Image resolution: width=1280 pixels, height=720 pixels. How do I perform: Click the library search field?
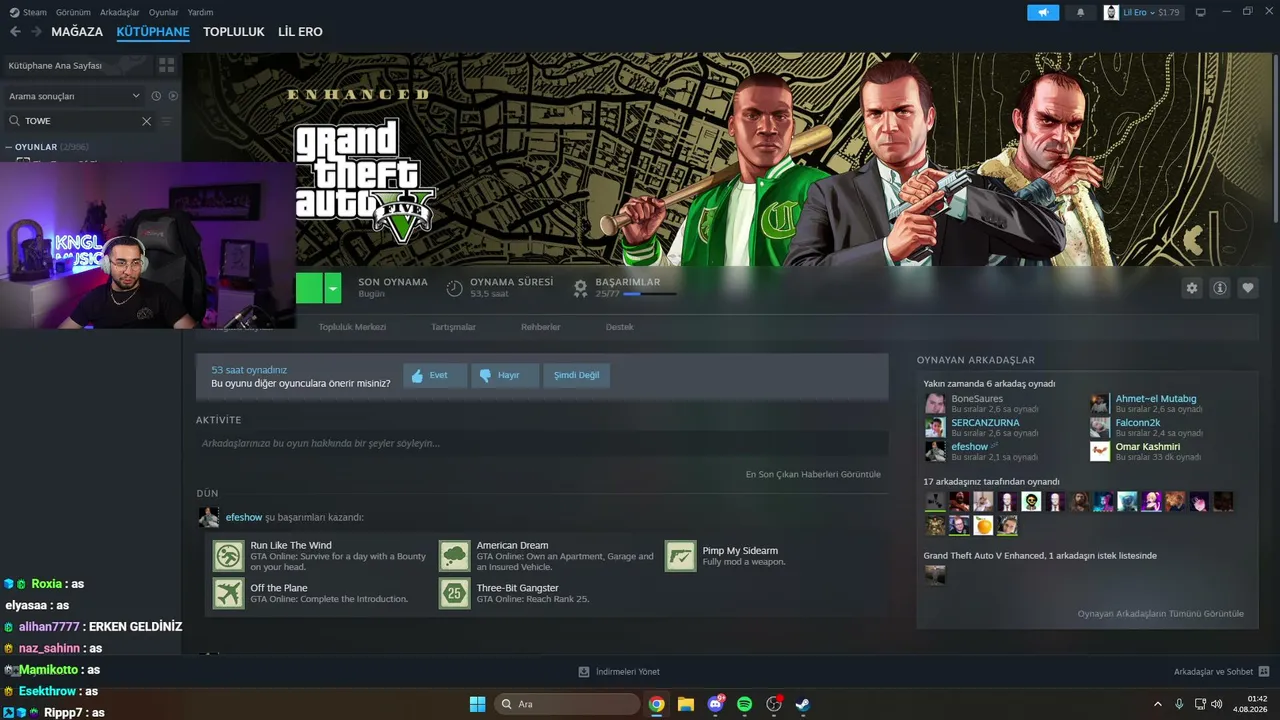80,121
